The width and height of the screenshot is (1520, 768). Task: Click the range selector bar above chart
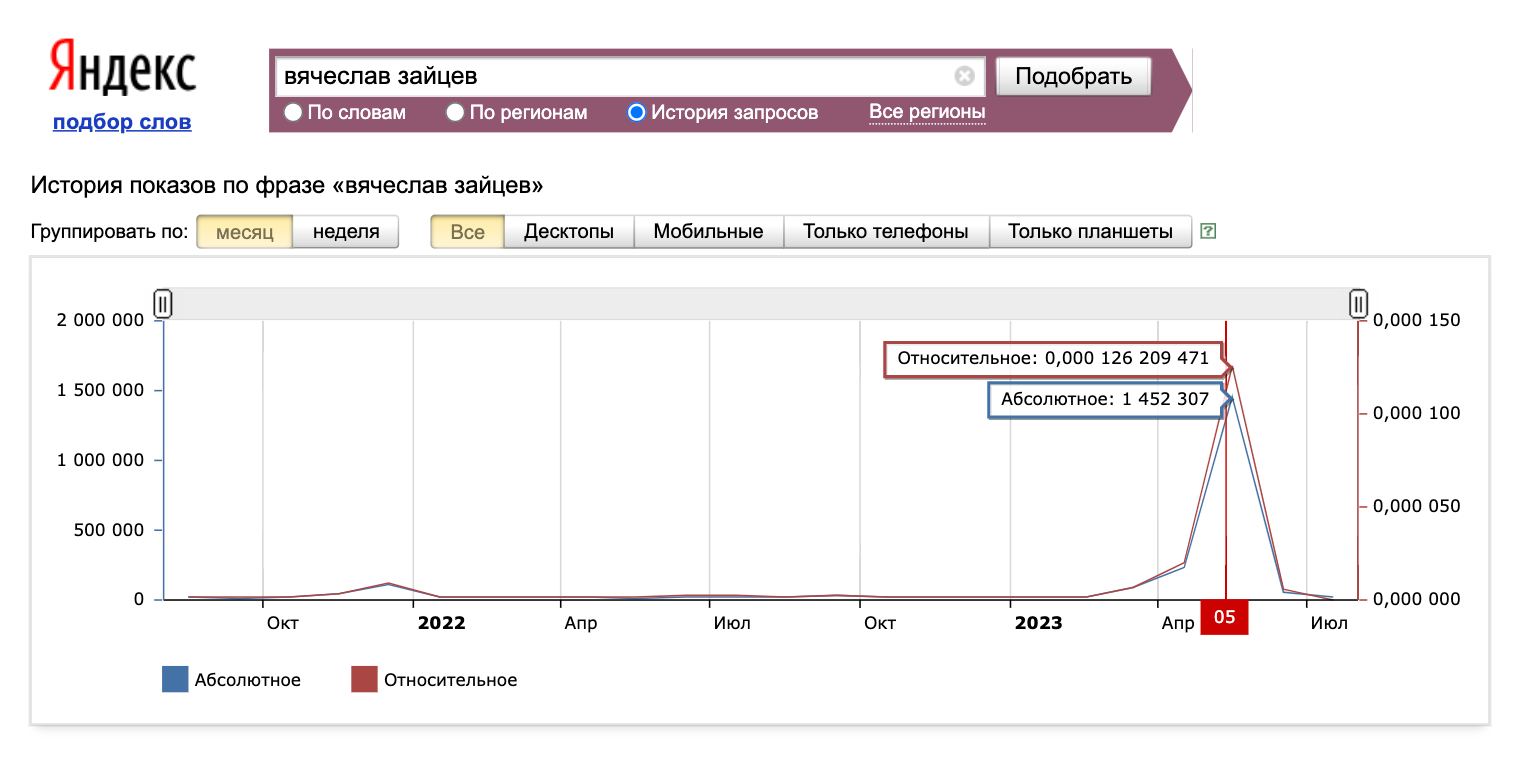[x=760, y=303]
